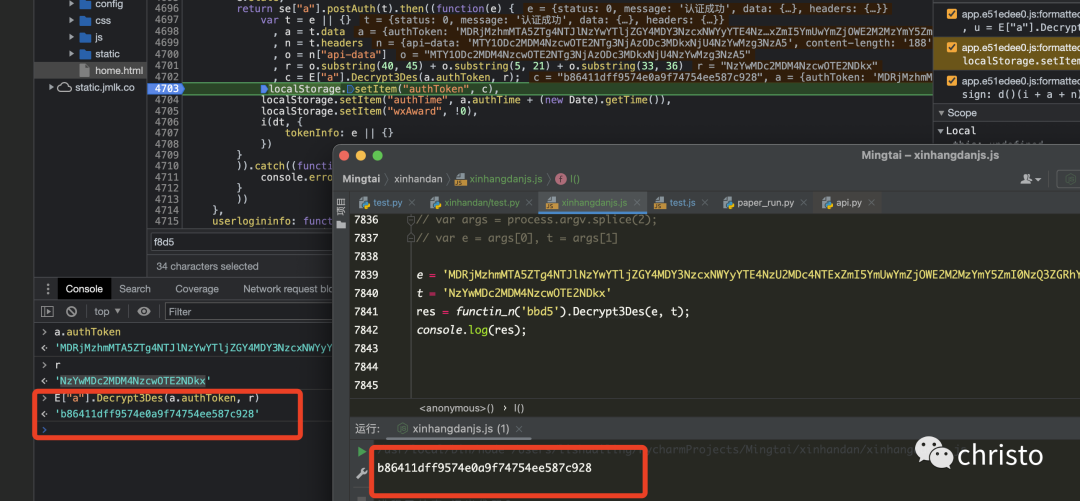
Task: Click the static.jmlk.co cloud domain icon
Action: coord(65,87)
